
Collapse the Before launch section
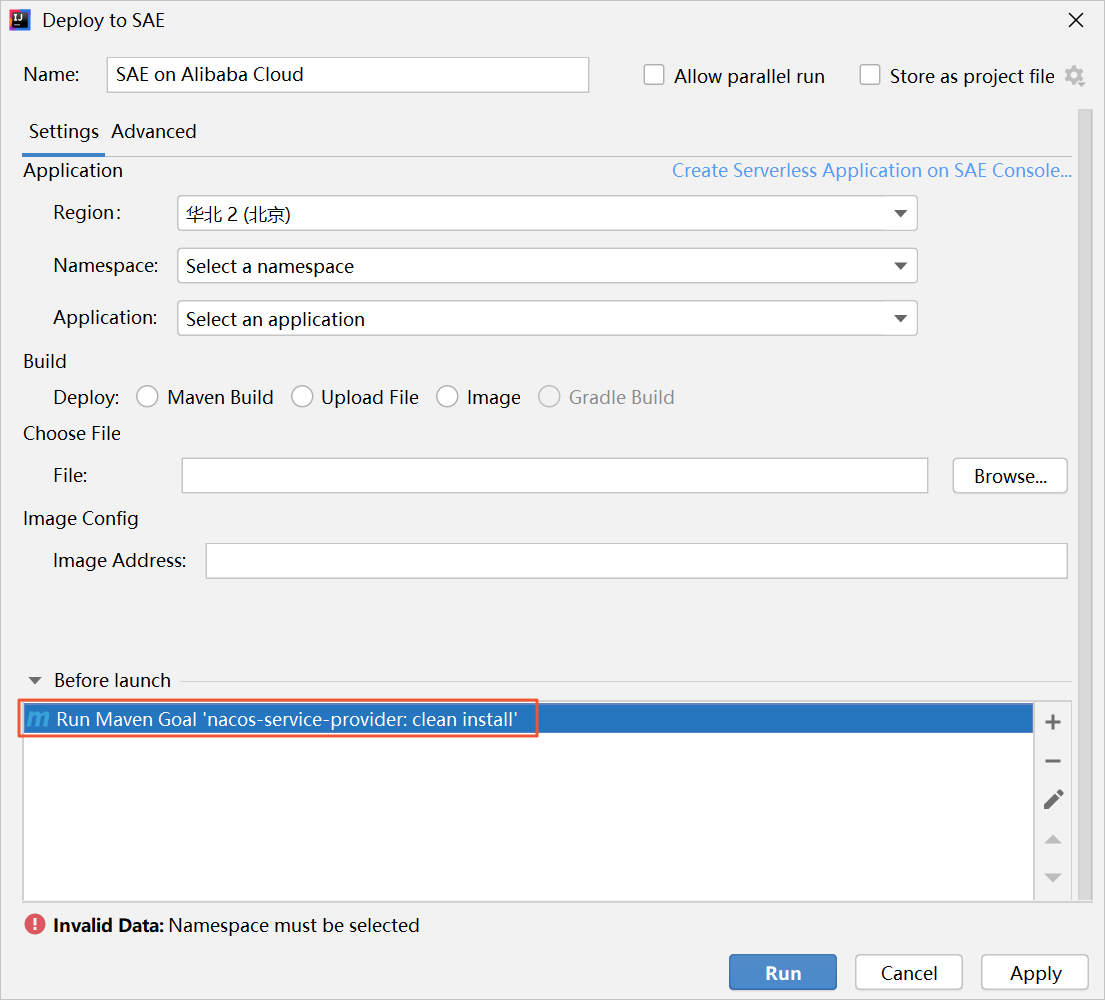[x=35, y=680]
